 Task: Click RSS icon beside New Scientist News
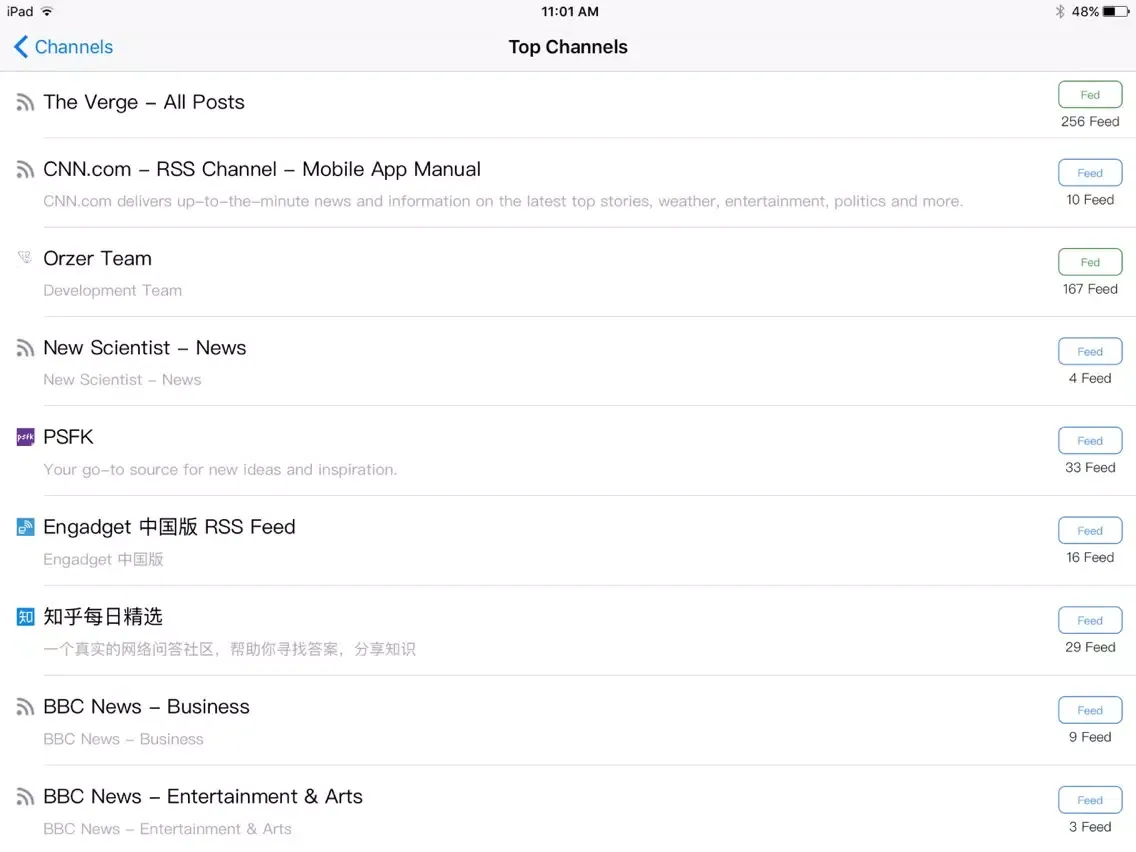(x=25, y=348)
